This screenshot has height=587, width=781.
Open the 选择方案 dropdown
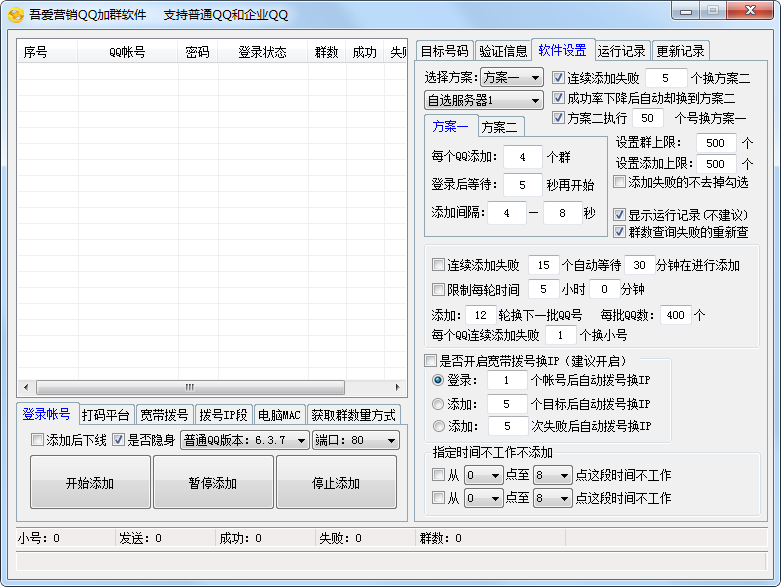511,77
